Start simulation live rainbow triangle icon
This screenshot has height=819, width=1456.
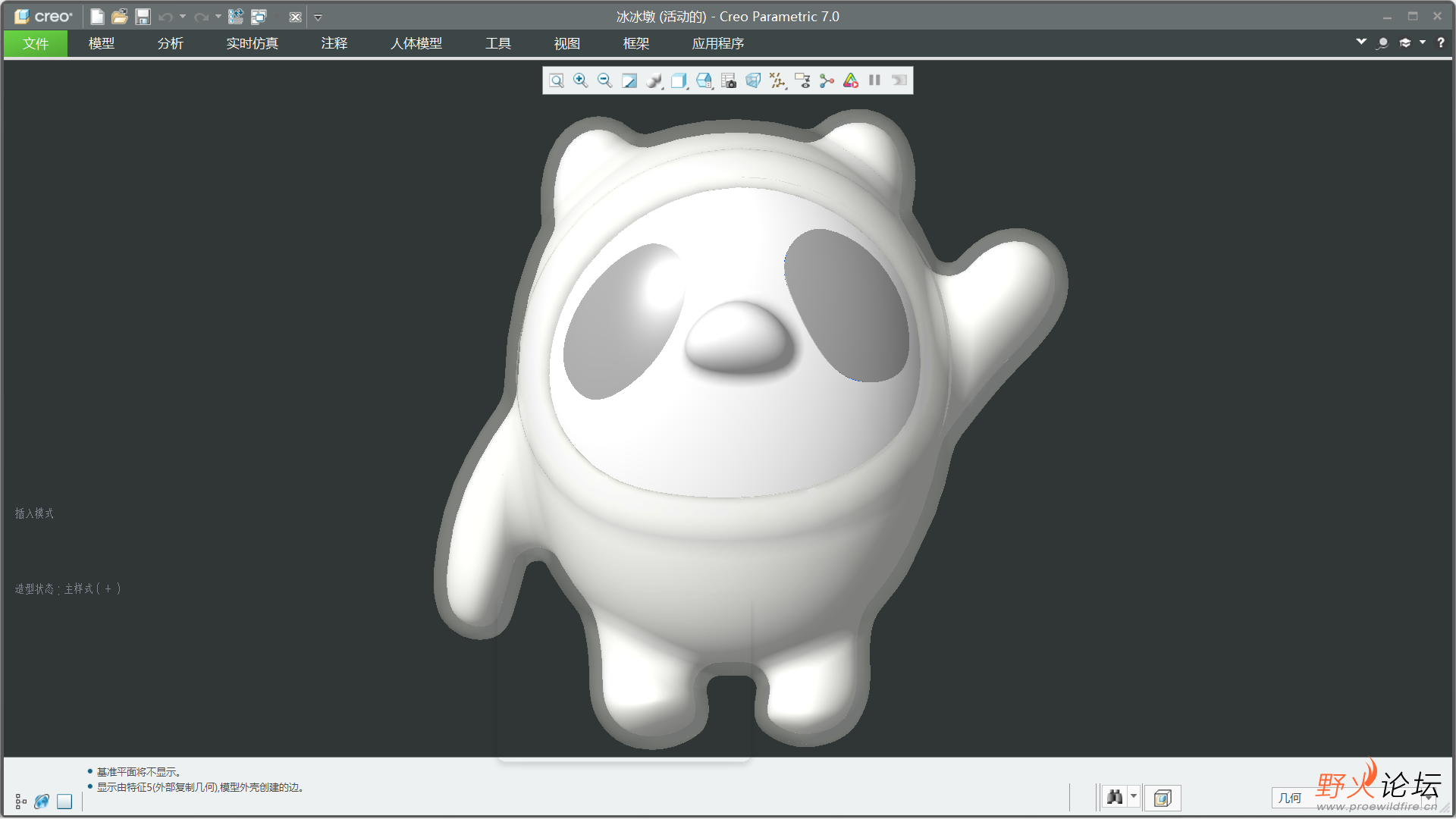851,80
